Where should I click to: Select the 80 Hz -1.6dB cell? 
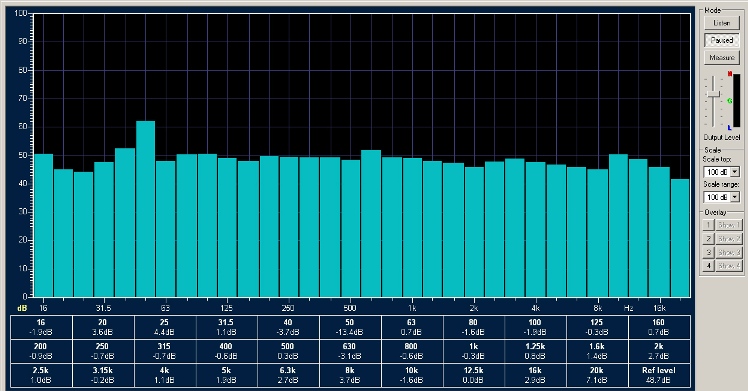473,327
